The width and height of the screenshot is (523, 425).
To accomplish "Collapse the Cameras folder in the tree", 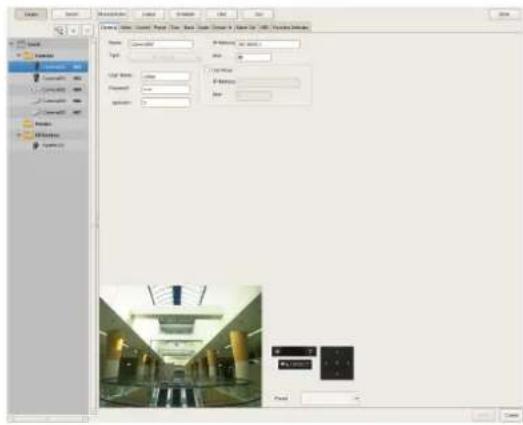I will click(19, 55).
